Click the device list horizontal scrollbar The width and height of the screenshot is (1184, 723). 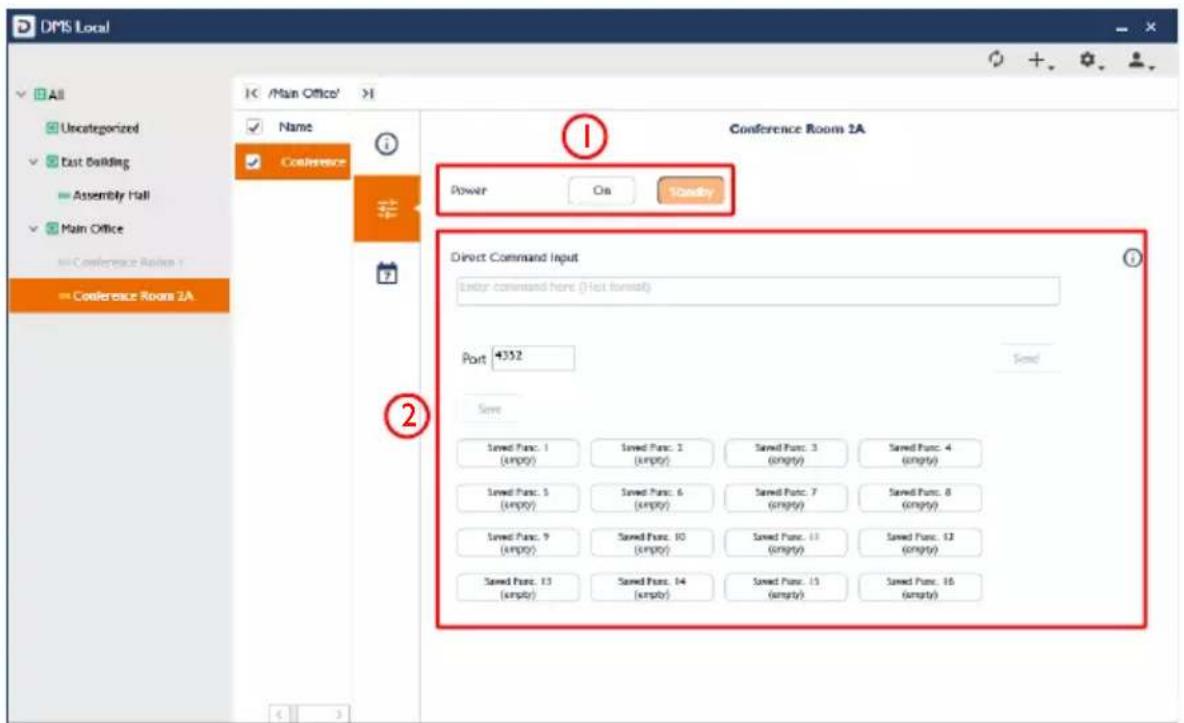click(310, 713)
